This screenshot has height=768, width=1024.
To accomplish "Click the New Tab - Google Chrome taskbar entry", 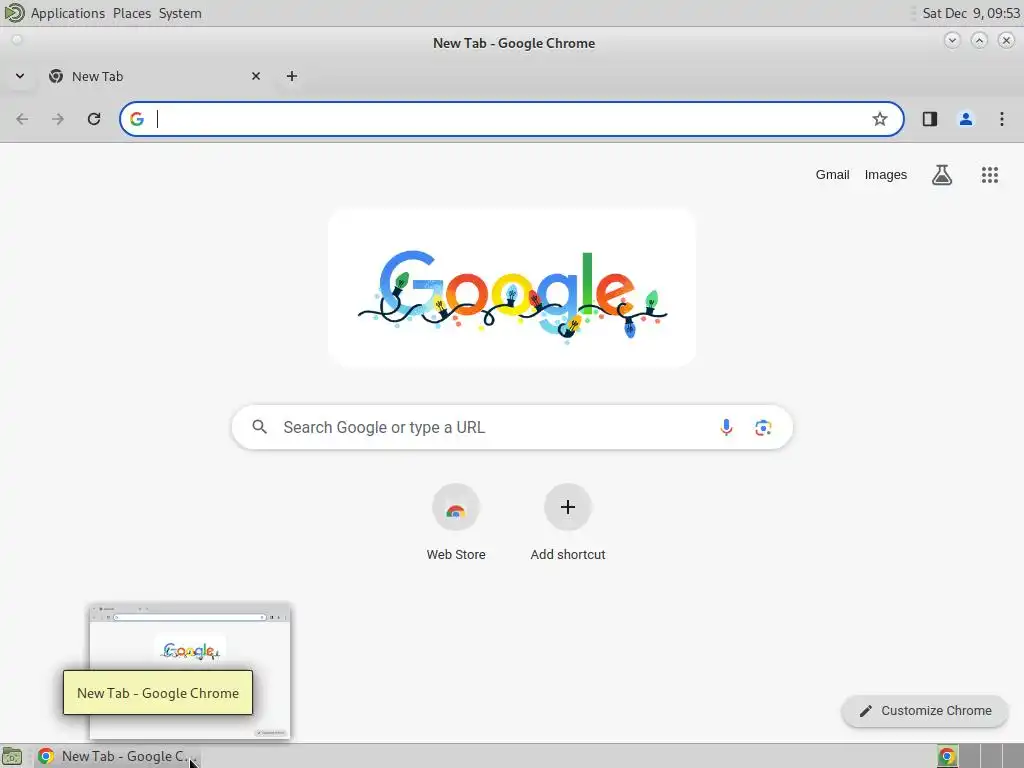I will point(118,756).
